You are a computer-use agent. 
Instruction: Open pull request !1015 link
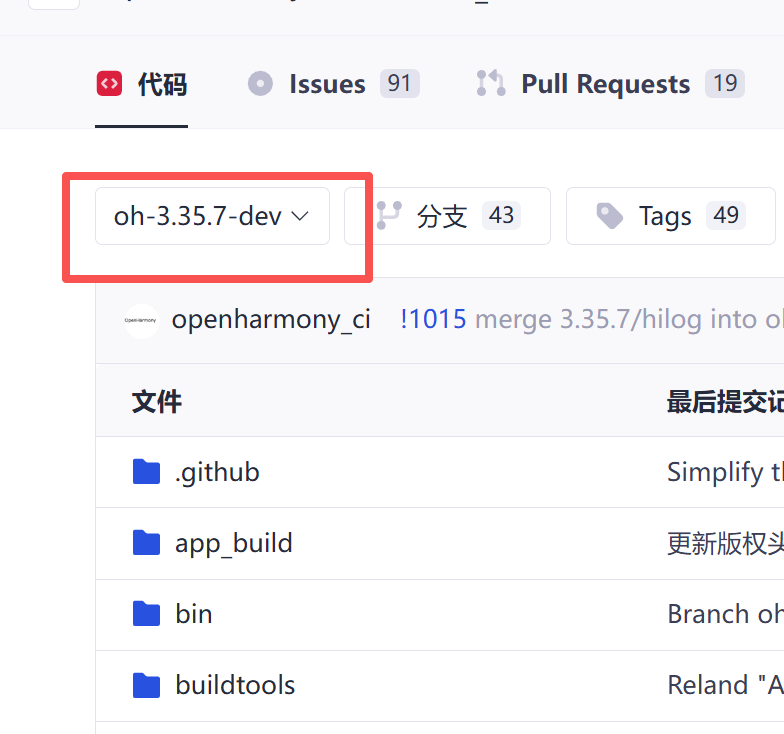433,319
